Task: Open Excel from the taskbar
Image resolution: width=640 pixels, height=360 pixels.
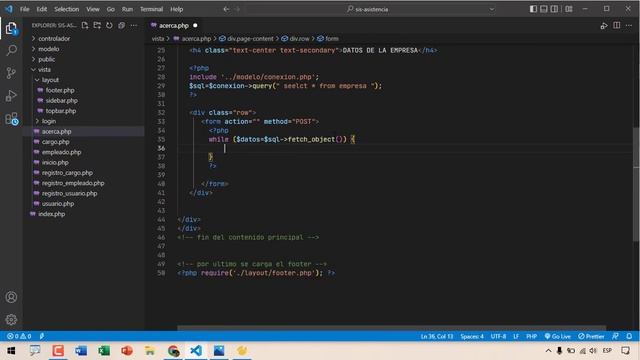Action: (104, 351)
